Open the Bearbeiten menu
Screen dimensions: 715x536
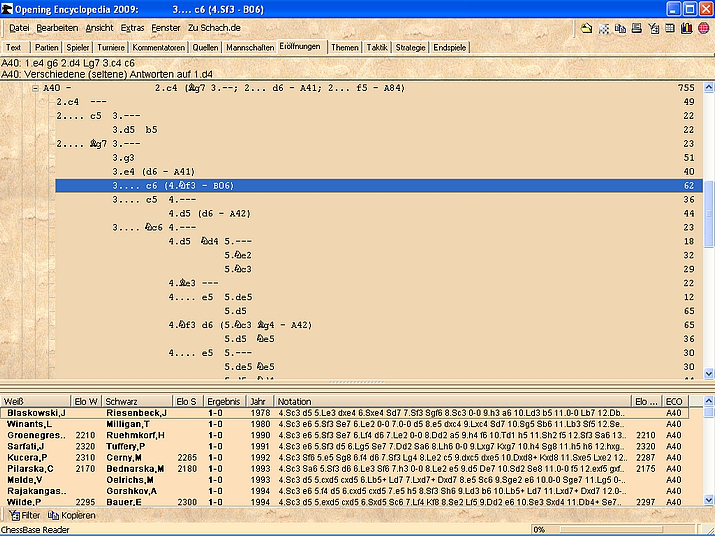[x=57, y=28]
